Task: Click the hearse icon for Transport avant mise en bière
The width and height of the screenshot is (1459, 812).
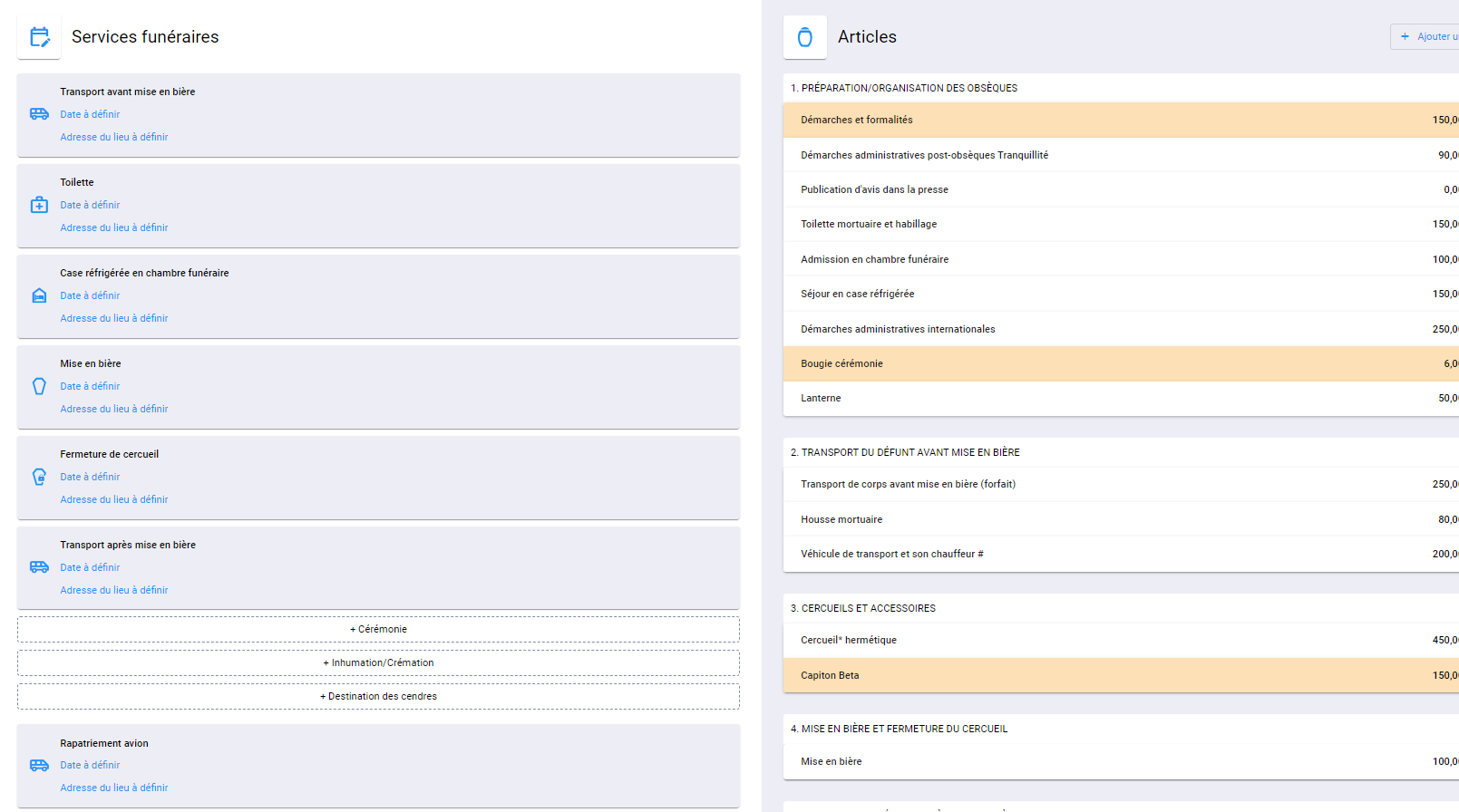Action: [x=39, y=114]
